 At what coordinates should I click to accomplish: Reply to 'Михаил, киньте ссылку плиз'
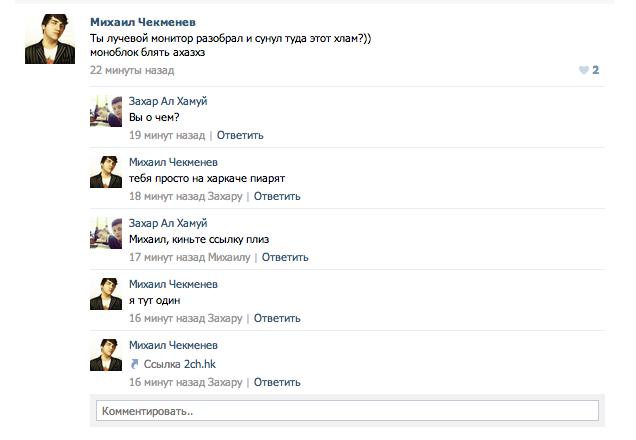[x=285, y=258]
